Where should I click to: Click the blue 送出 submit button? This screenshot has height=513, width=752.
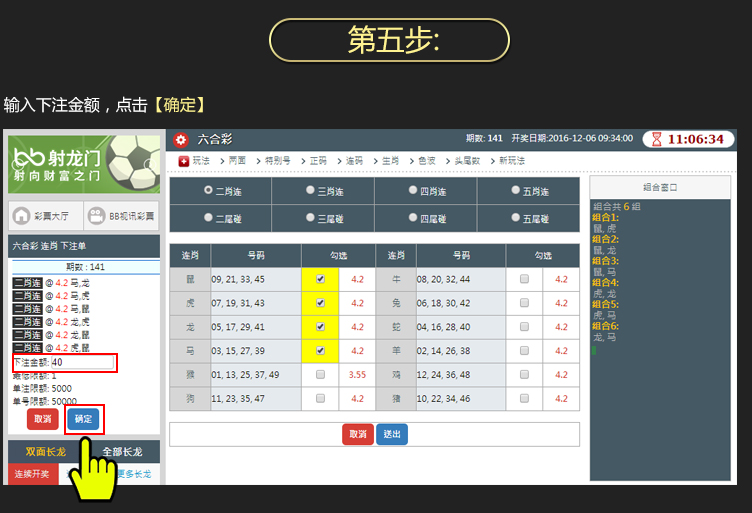pyautogui.click(x=392, y=434)
